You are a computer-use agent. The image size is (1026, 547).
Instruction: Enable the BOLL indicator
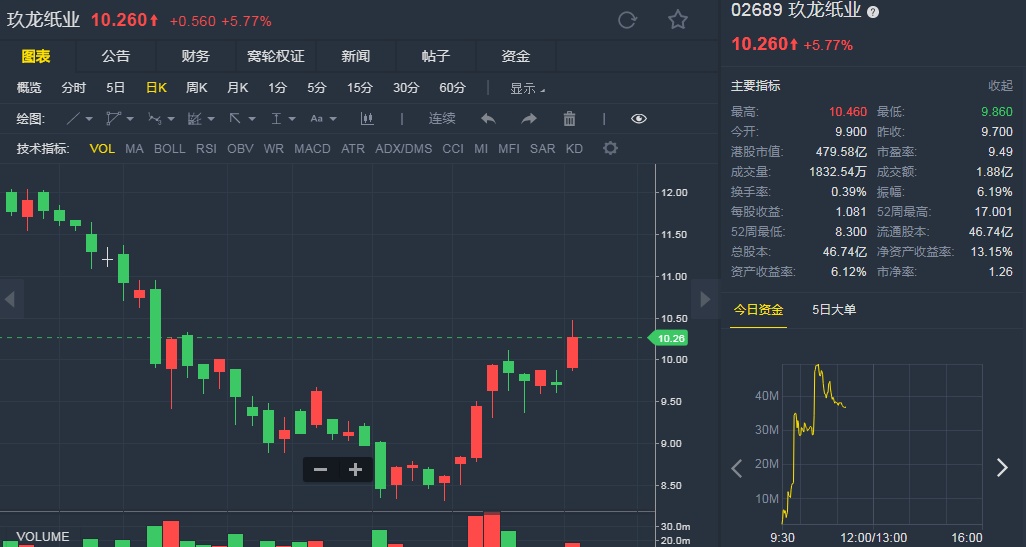tap(169, 149)
